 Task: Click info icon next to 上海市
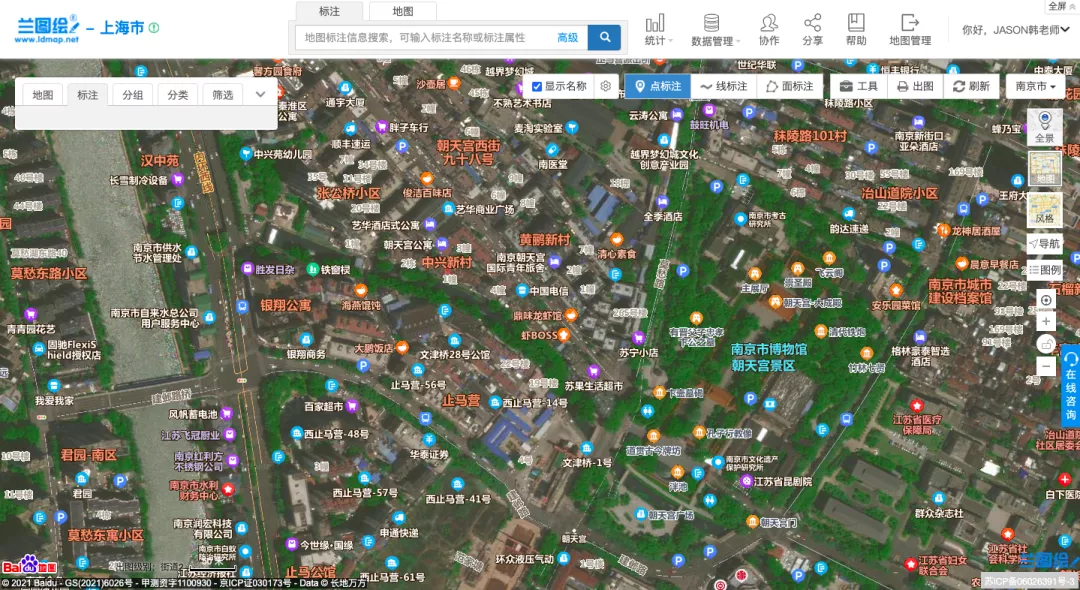[x=154, y=28]
